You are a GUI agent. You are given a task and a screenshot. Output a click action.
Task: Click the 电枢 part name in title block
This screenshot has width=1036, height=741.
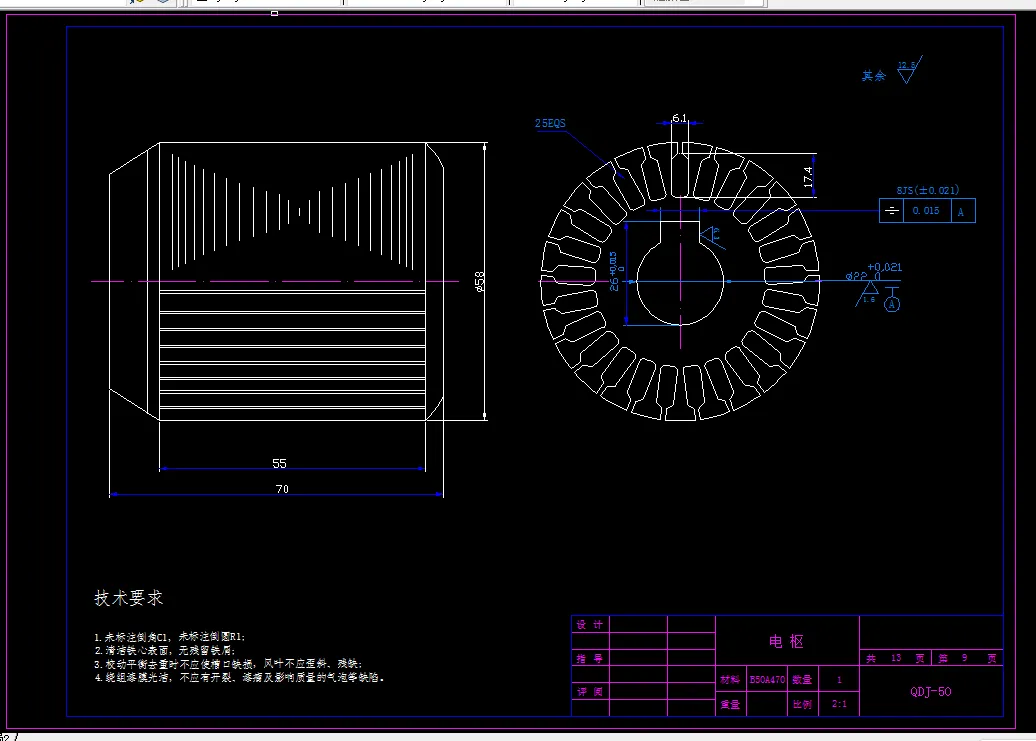pyautogui.click(x=786, y=641)
